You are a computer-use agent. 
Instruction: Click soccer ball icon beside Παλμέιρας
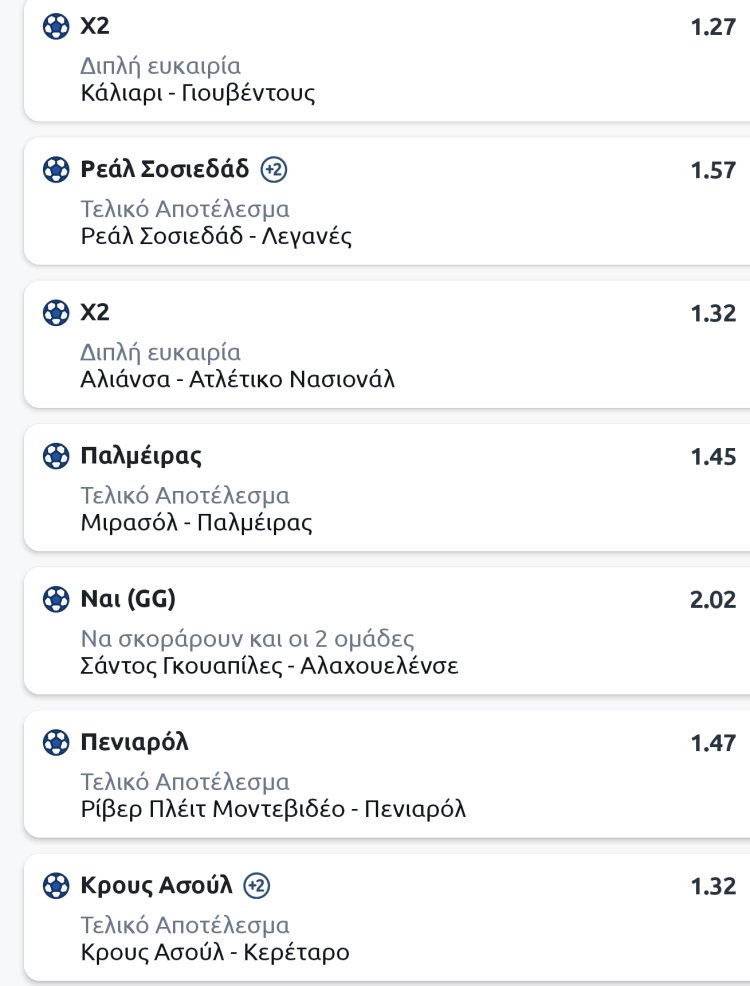[56, 457]
